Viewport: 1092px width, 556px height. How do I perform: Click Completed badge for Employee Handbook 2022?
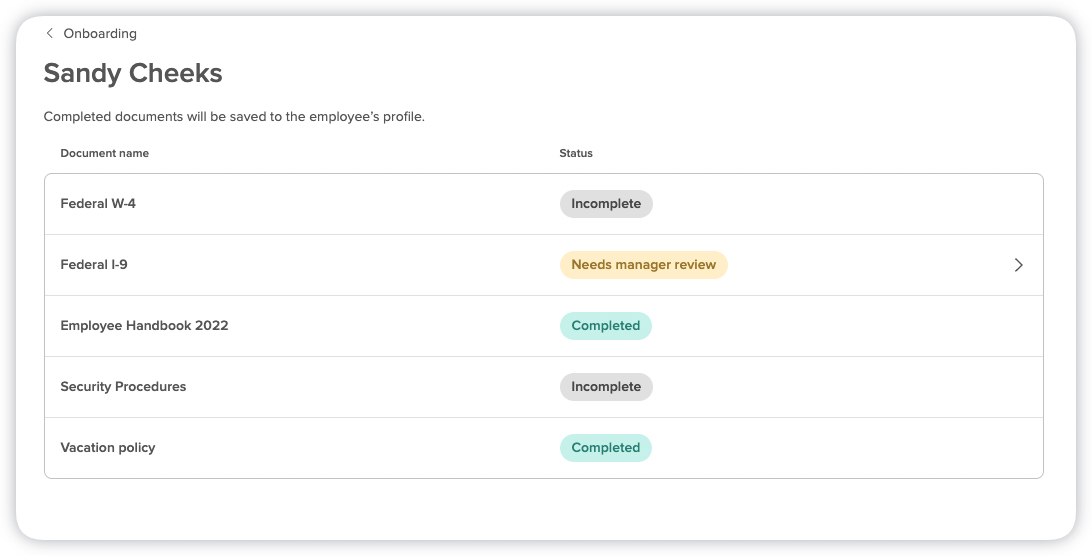[x=605, y=326]
